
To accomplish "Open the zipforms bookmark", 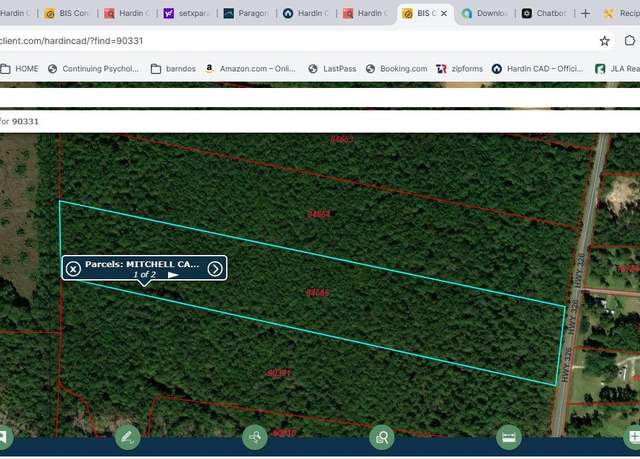I will (x=460, y=69).
